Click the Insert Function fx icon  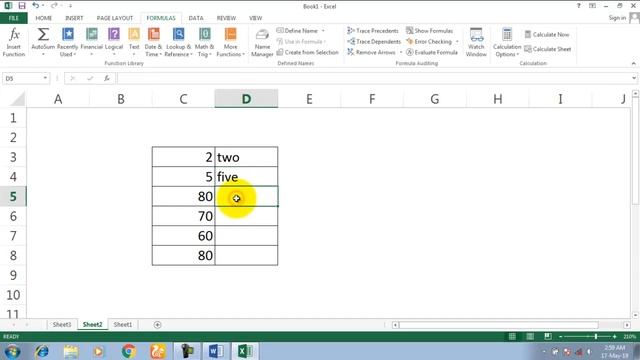pos(14,42)
